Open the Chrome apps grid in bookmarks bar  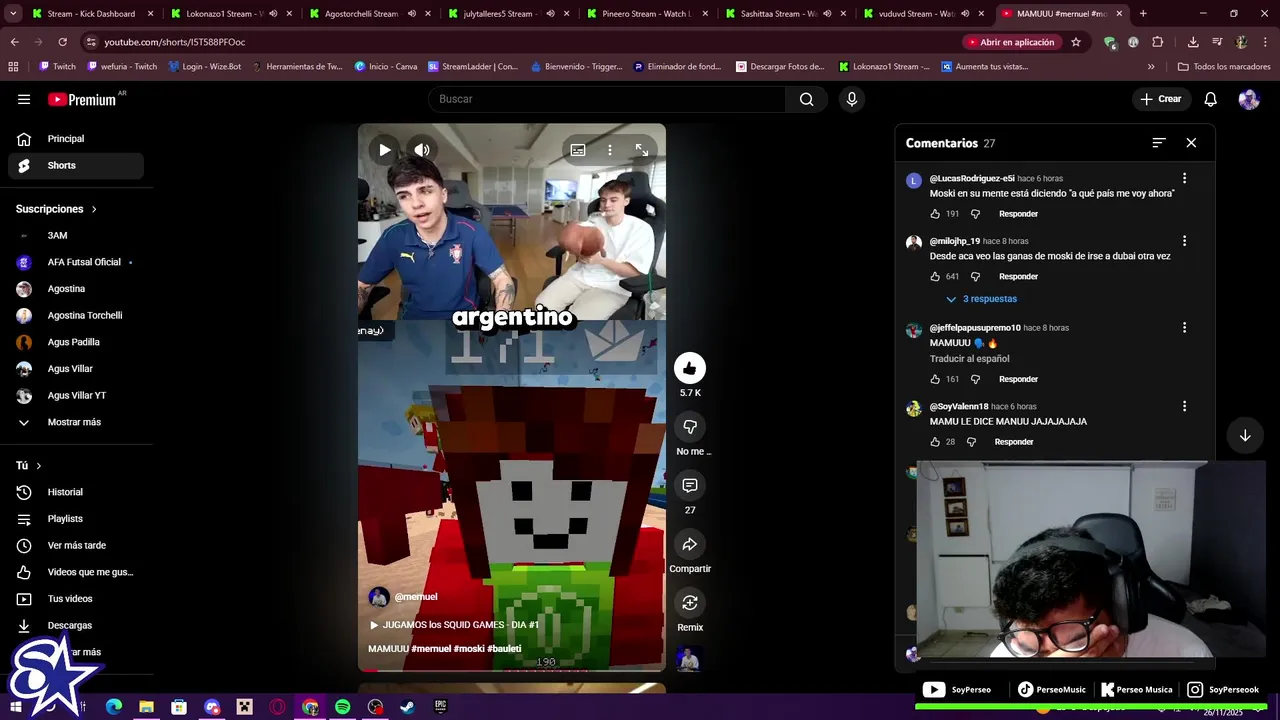[x=13, y=67]
